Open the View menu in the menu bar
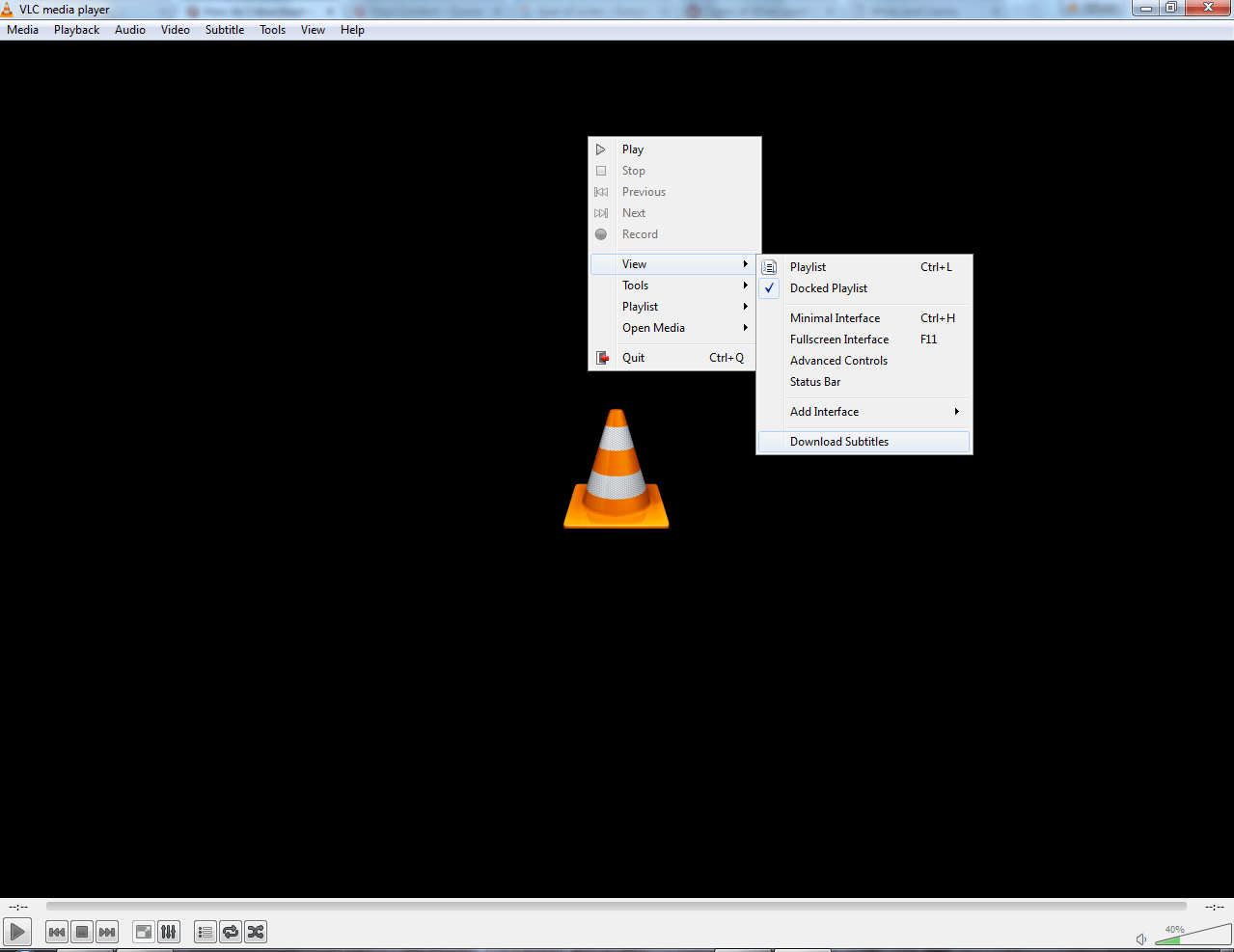Screen dimensions: 1234x952 pyautogui.click(x=313, y=30)
